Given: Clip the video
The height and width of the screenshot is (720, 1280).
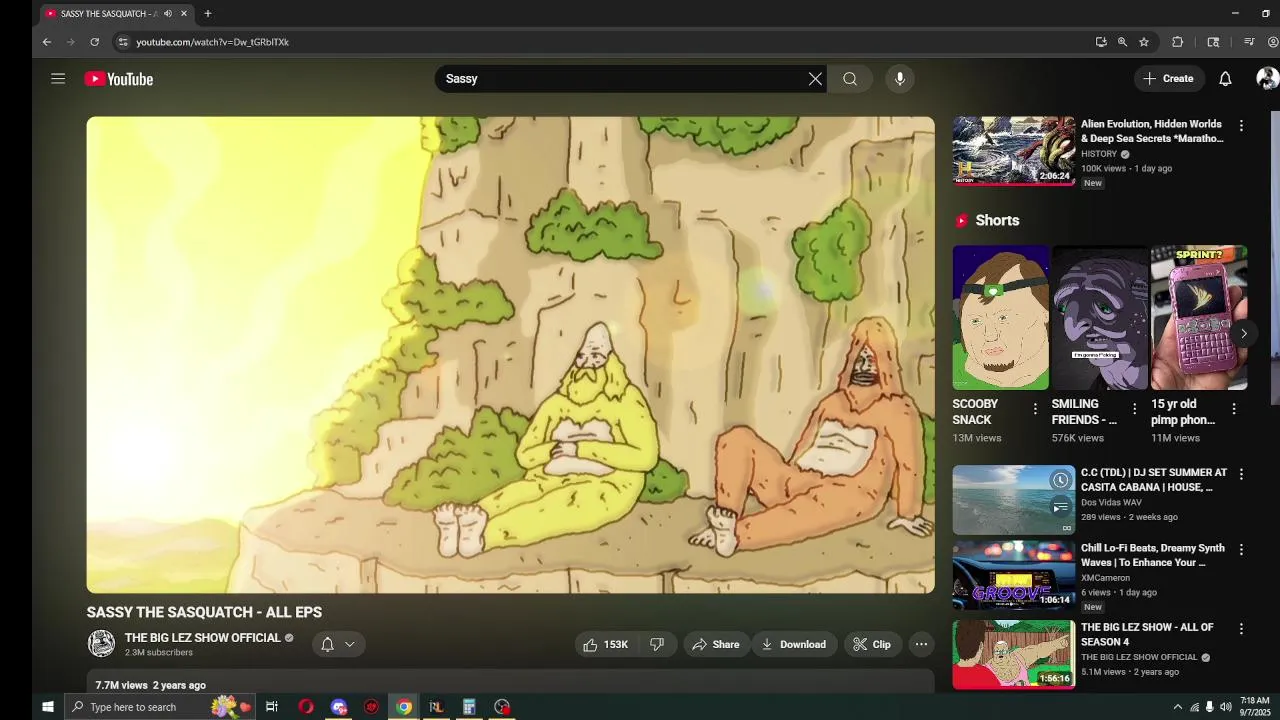Looking at the screenshot, I should [x=872, y=645].
